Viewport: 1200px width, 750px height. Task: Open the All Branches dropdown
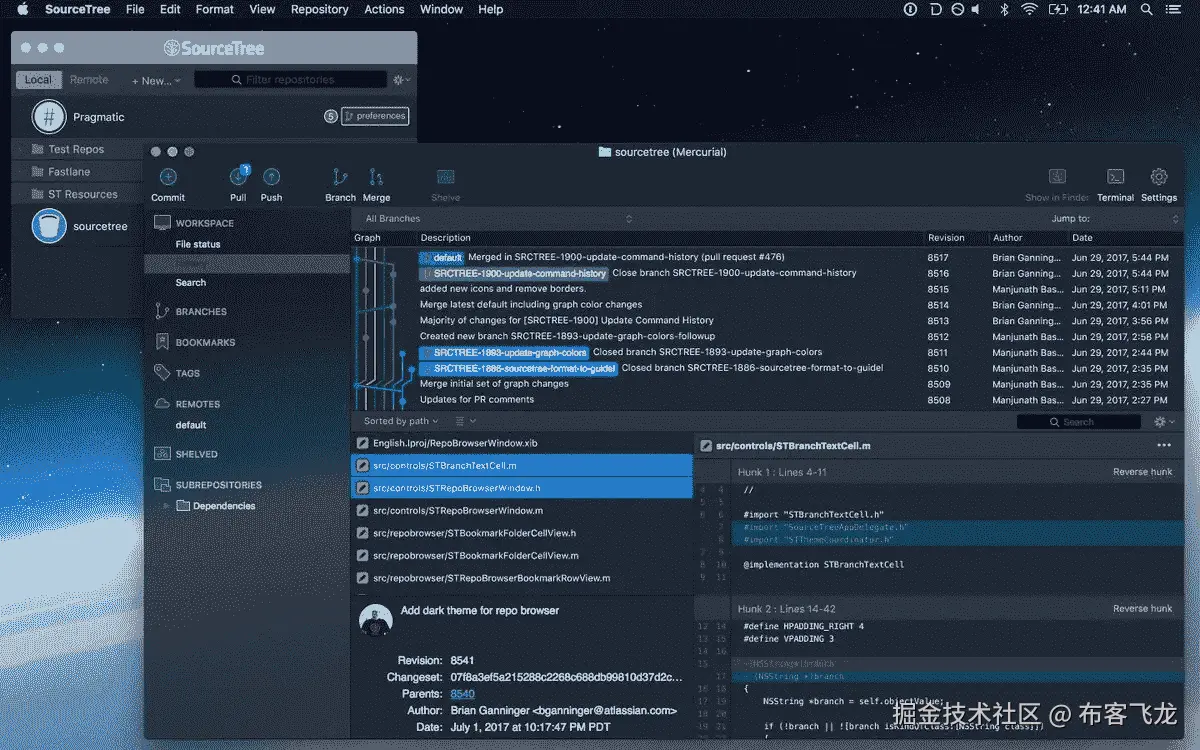pos(498,219)
